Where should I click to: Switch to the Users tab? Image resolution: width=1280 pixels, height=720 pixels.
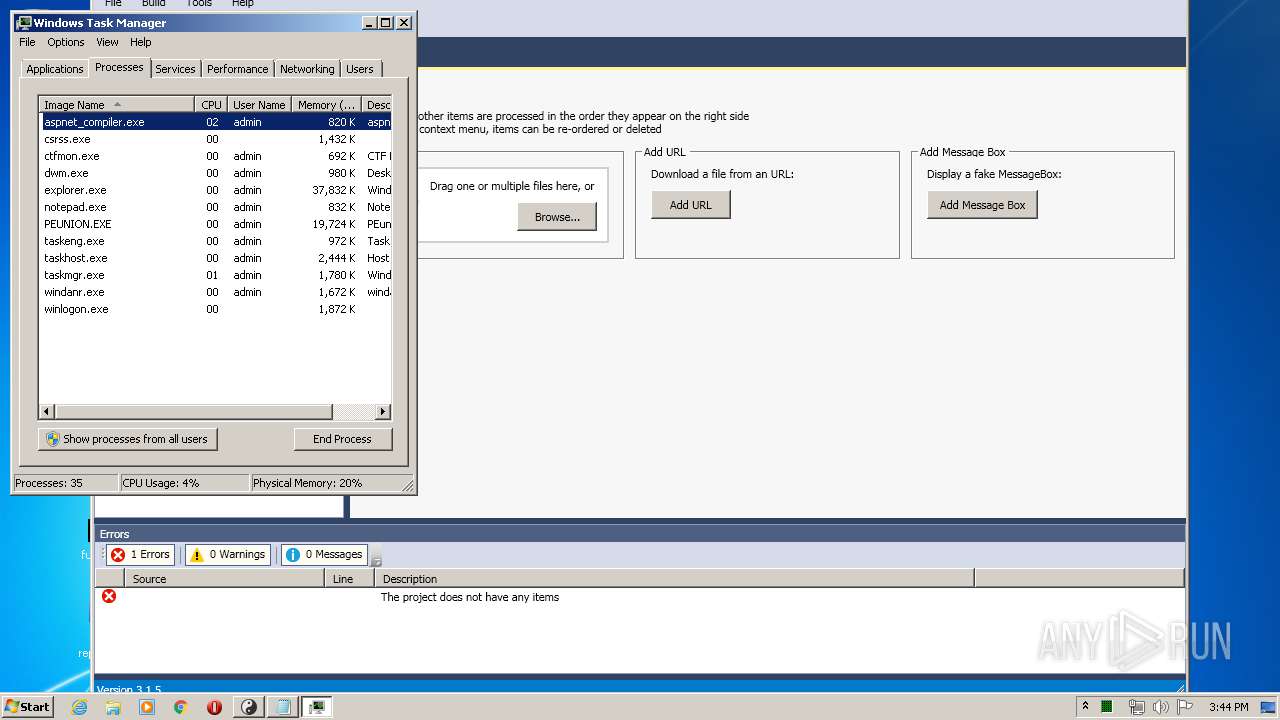click(x=360, y=69)
